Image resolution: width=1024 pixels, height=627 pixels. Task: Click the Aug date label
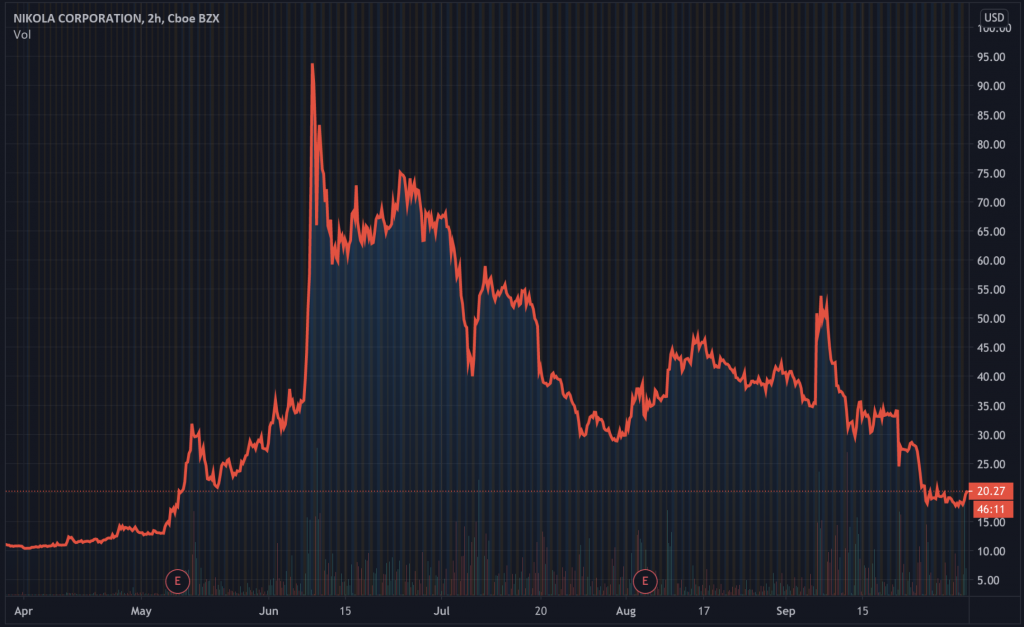click(x=626, y=611)
